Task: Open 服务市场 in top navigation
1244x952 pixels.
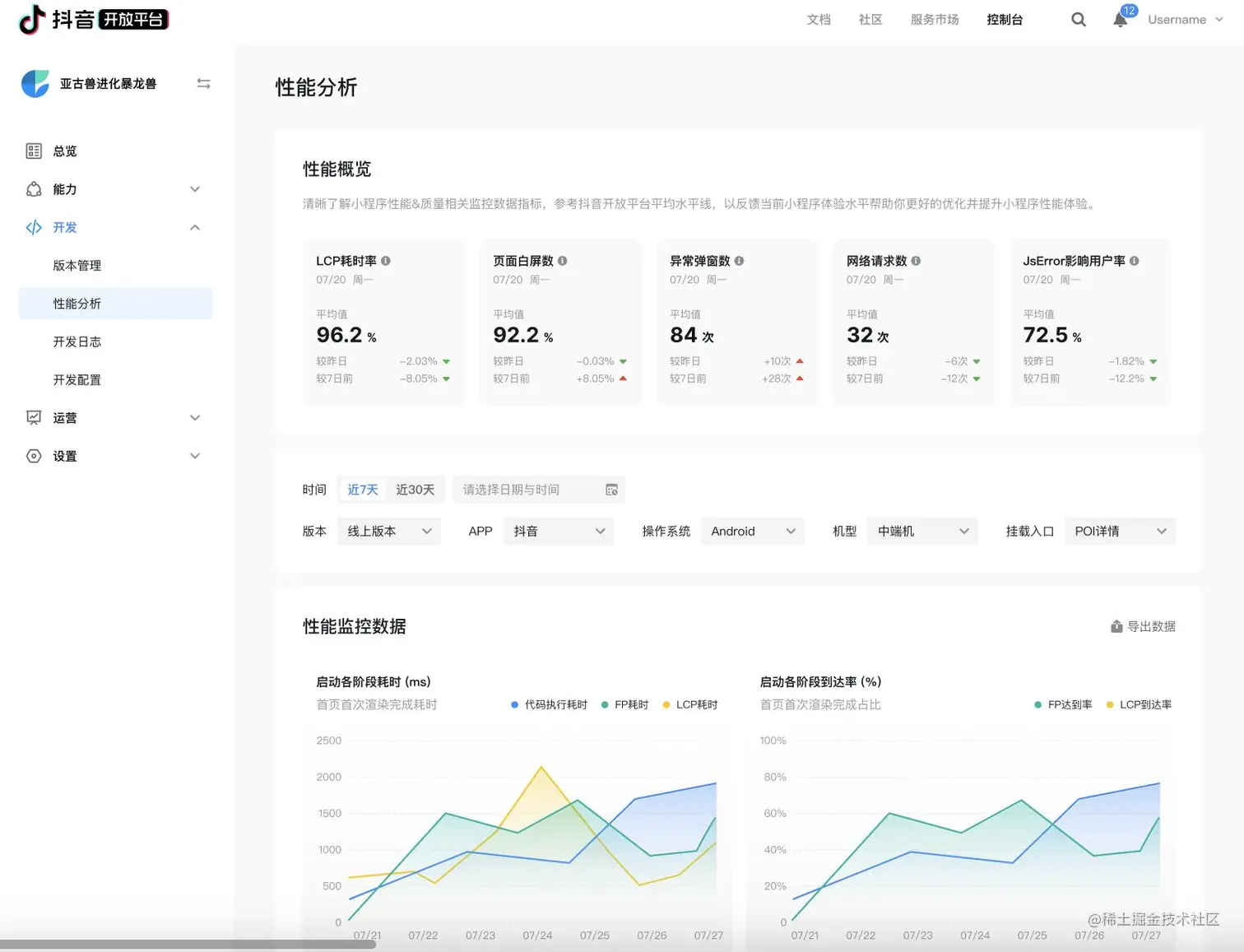Action: coord(935,20)
